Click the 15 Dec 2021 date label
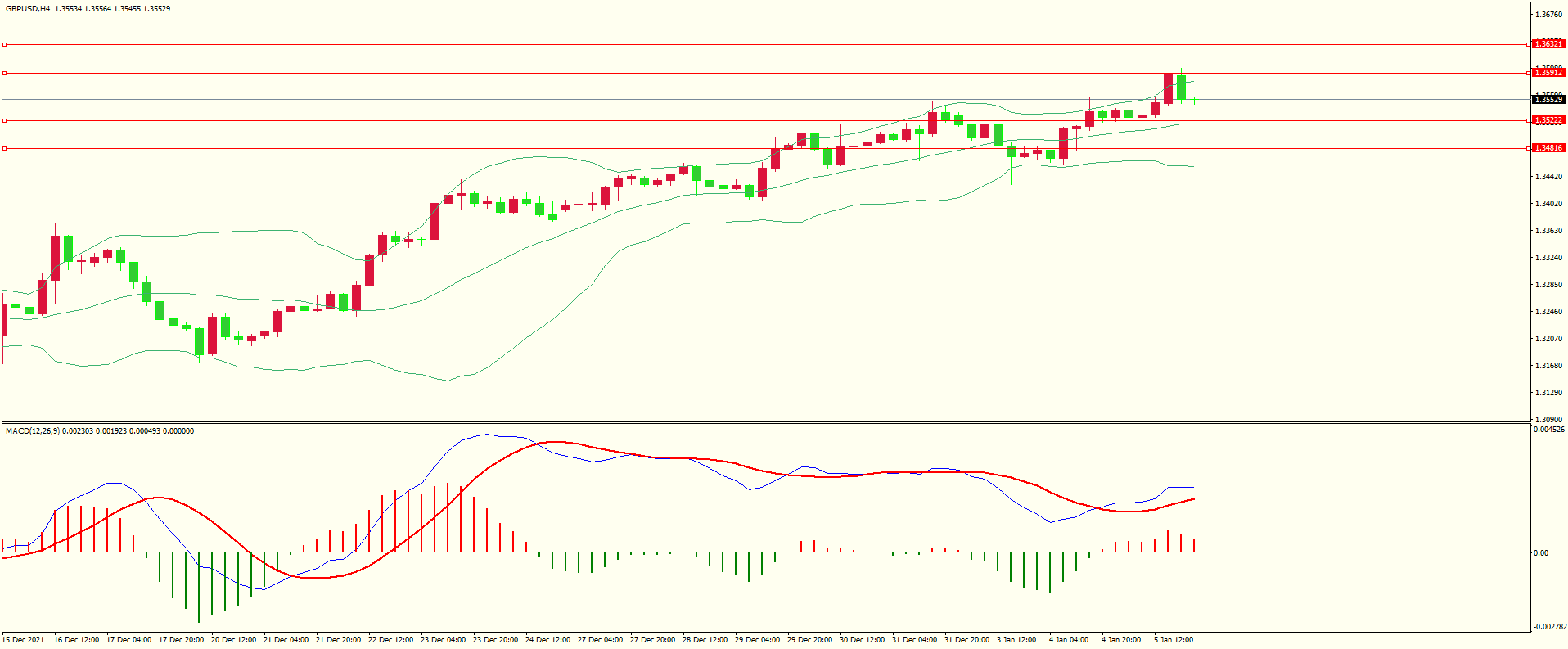Screen dimensions: 1568x649 pyautogui.click(x=24, y=640)
